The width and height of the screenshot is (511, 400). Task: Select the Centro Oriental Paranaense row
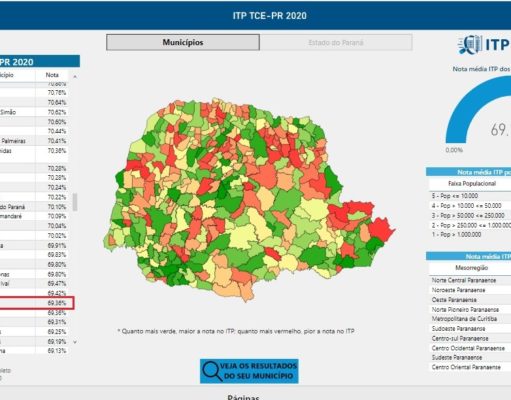click(x=470, y=367)
